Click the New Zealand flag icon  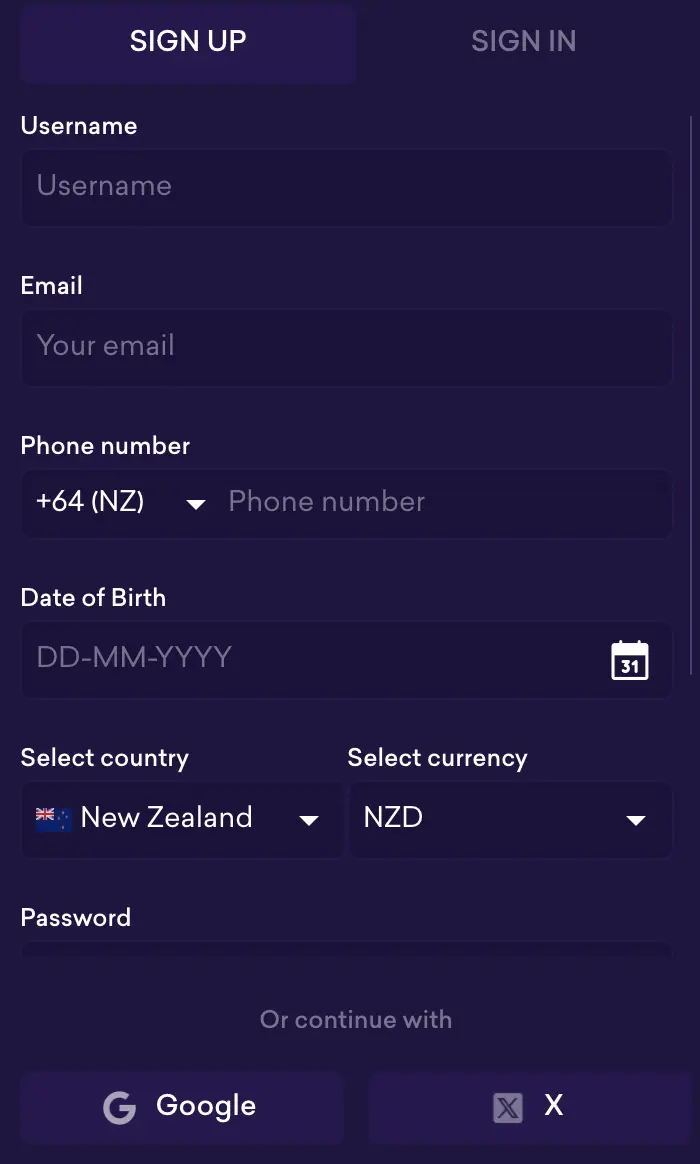[54, 819]
